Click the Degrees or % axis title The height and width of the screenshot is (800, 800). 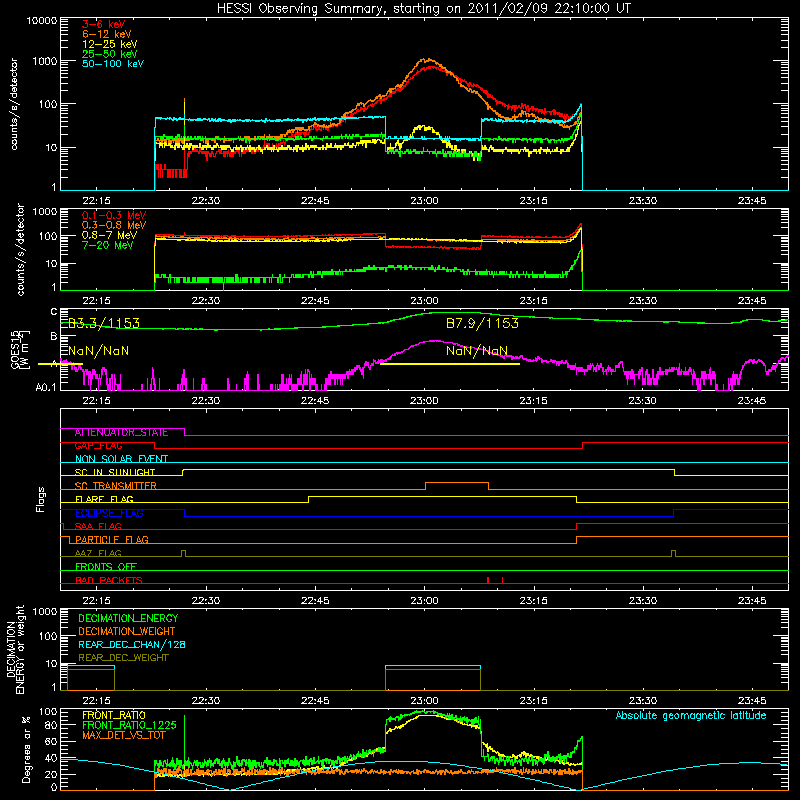[26, 750]
